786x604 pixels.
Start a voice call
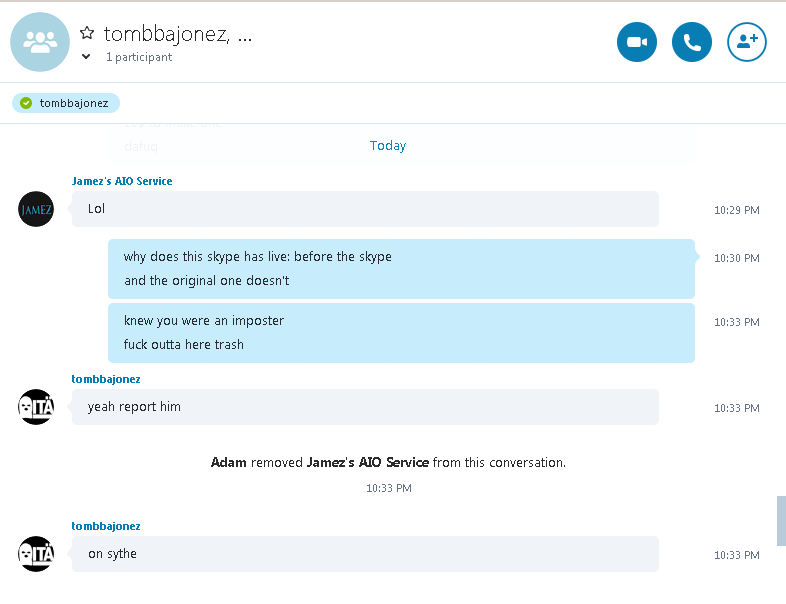click(692, 42)
